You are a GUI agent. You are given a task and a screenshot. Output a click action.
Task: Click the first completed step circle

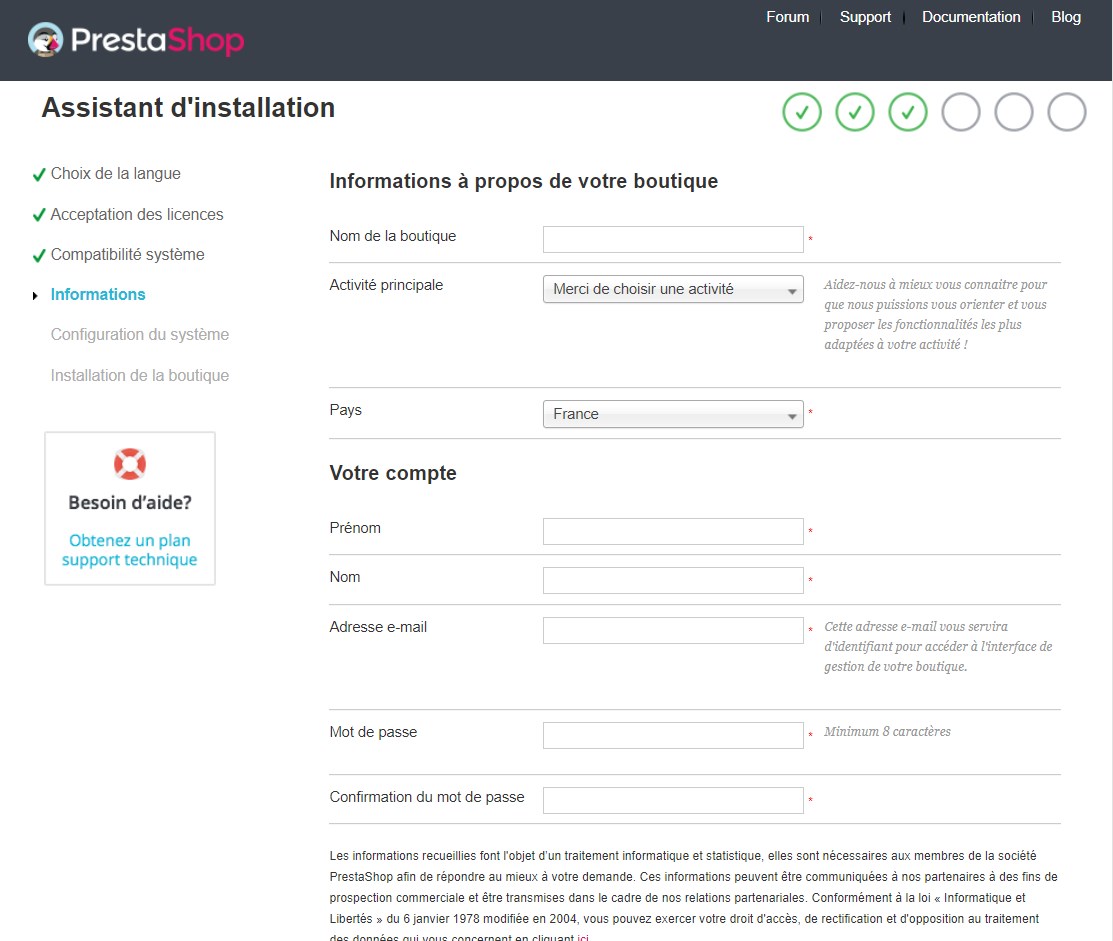pyautogui.click(x=802, y=112)
